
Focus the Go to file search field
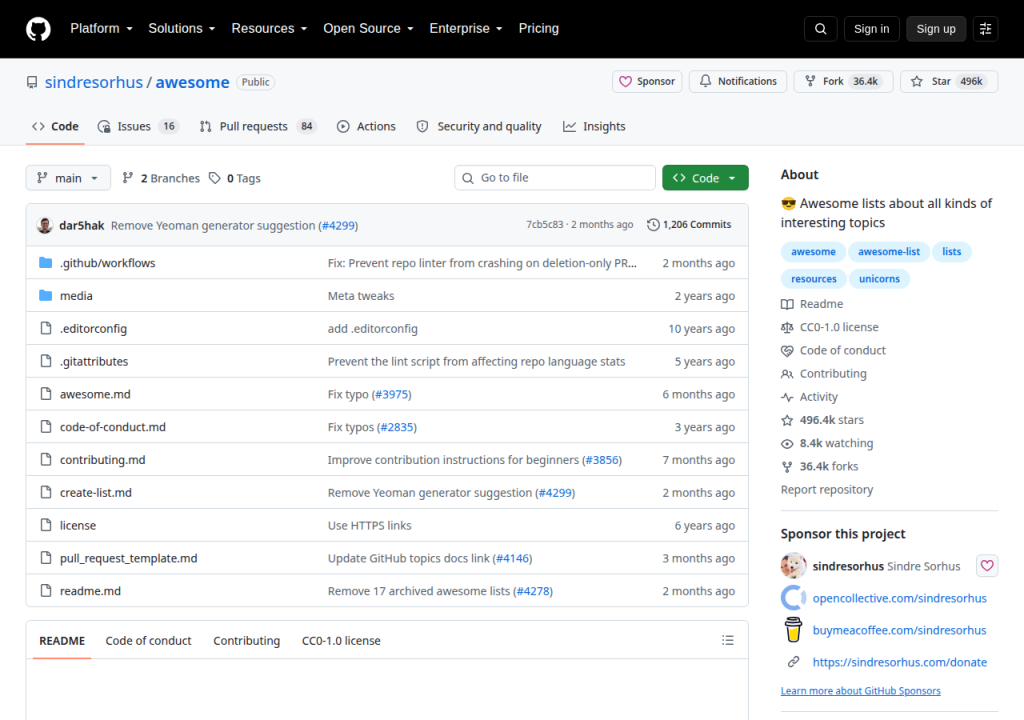click(554, 178)
